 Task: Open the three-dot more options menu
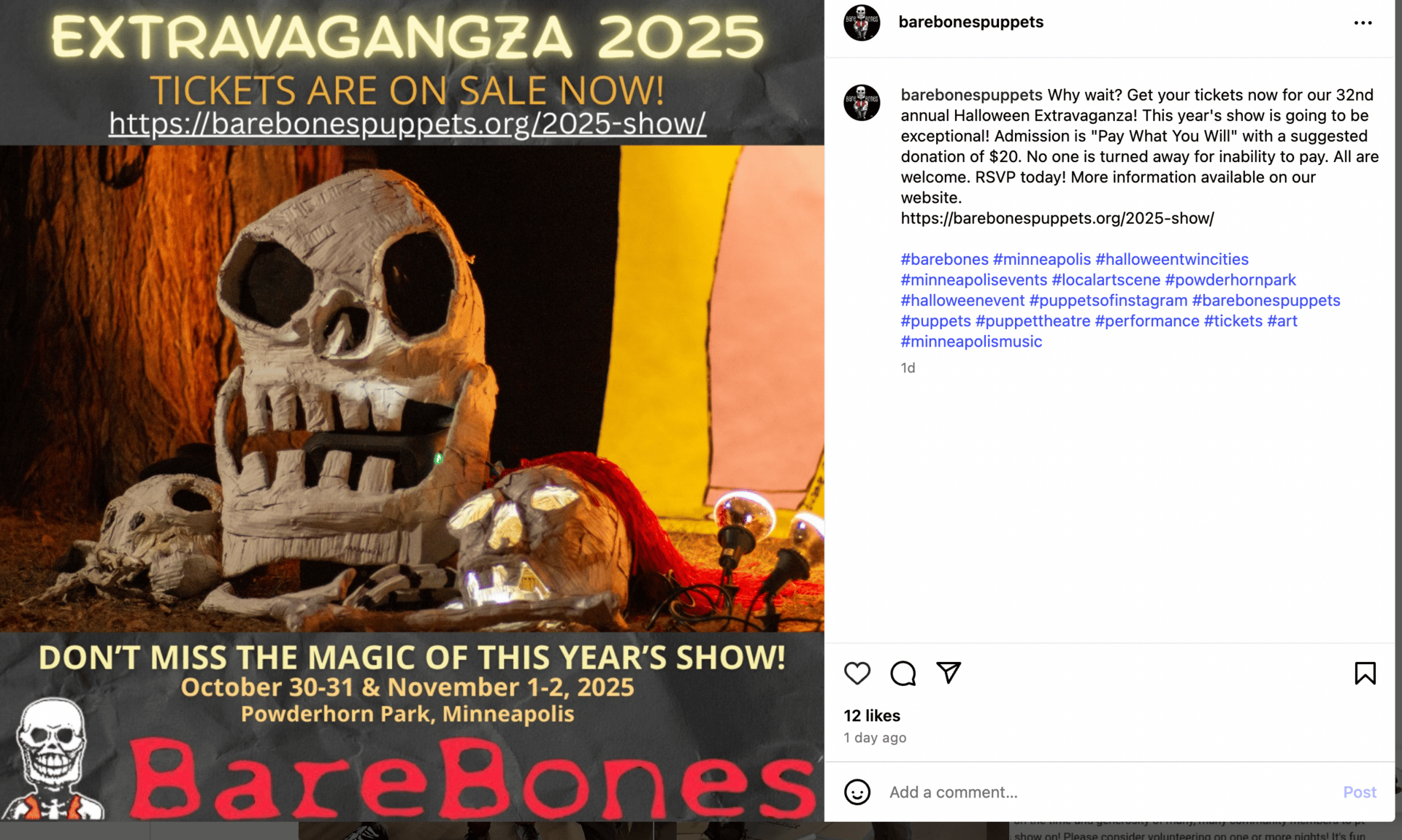click(x=1363, y=23)
